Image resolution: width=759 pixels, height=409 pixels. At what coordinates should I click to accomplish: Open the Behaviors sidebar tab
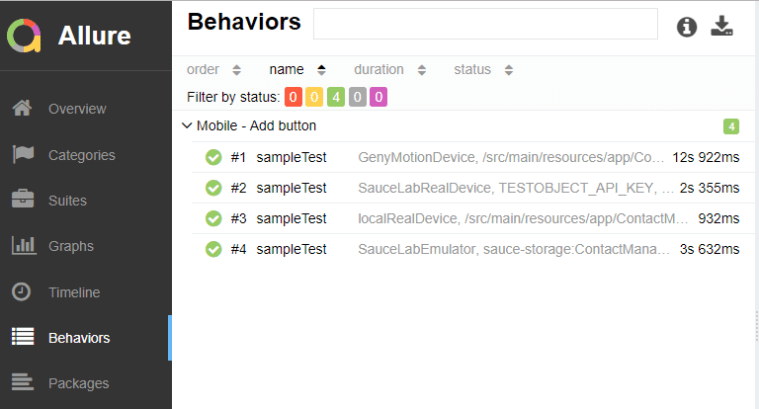coord(80,338)
